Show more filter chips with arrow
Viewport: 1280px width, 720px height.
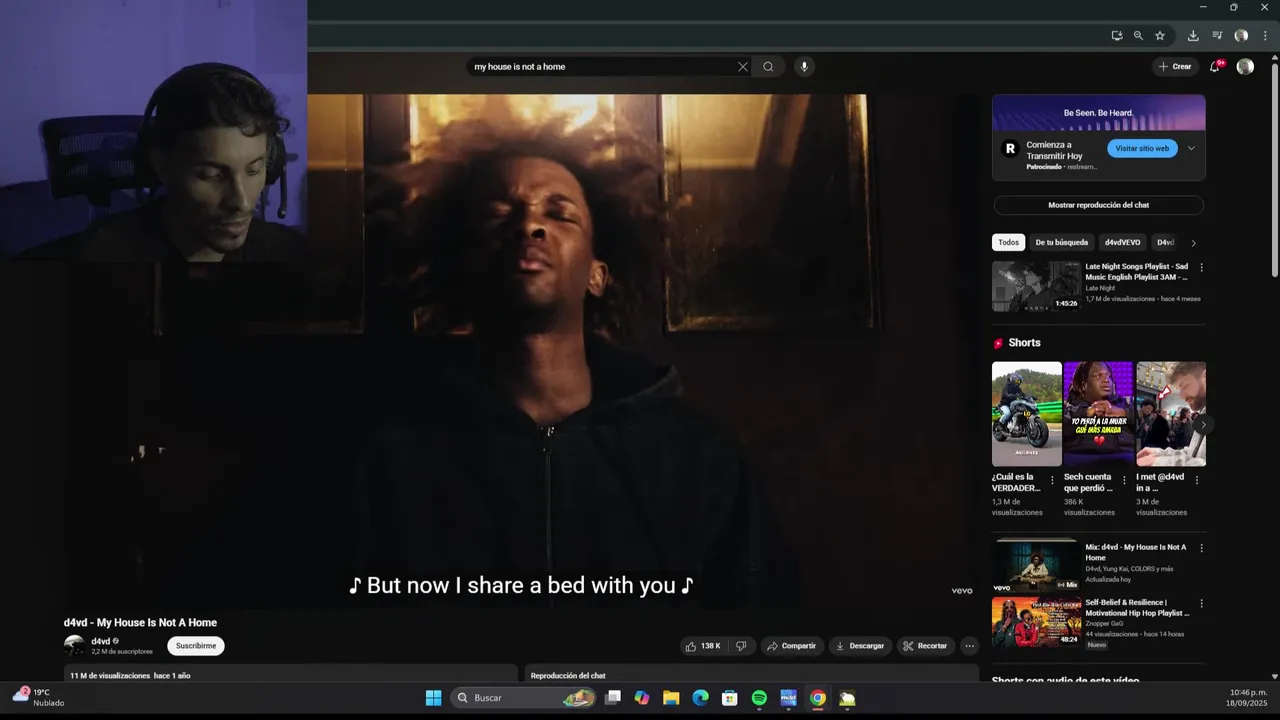point(1193,243)
